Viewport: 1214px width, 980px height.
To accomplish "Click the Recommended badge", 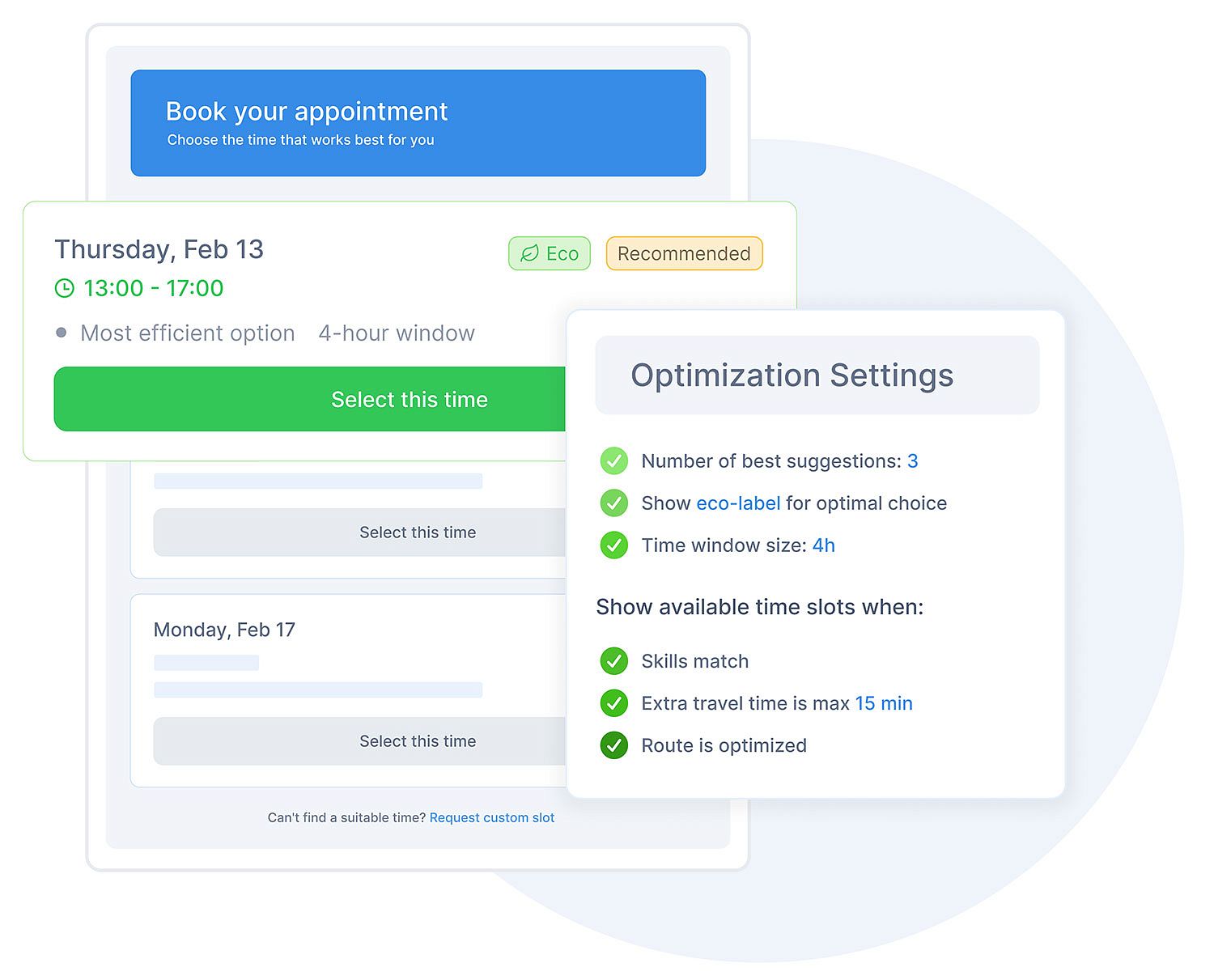I will point(684,253).
